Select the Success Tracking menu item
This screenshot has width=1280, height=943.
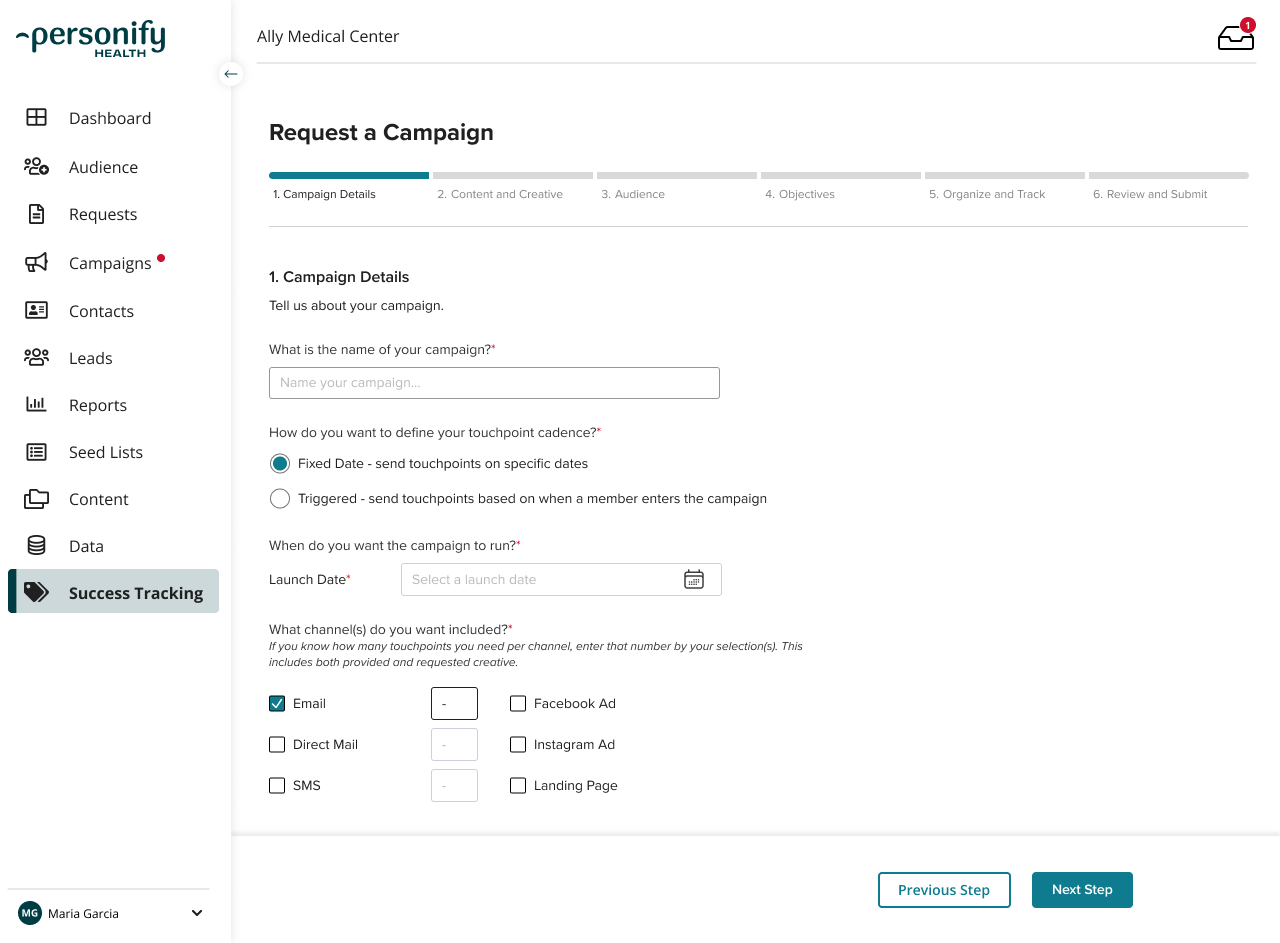pyautogui.click(x=113, y=592)
